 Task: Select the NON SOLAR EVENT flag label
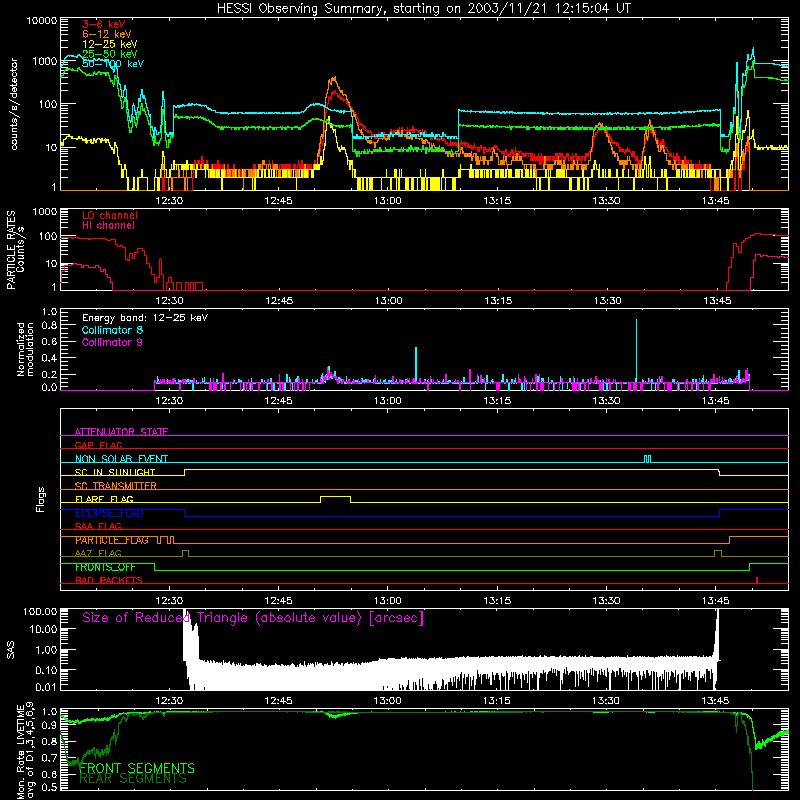(121, 459)
